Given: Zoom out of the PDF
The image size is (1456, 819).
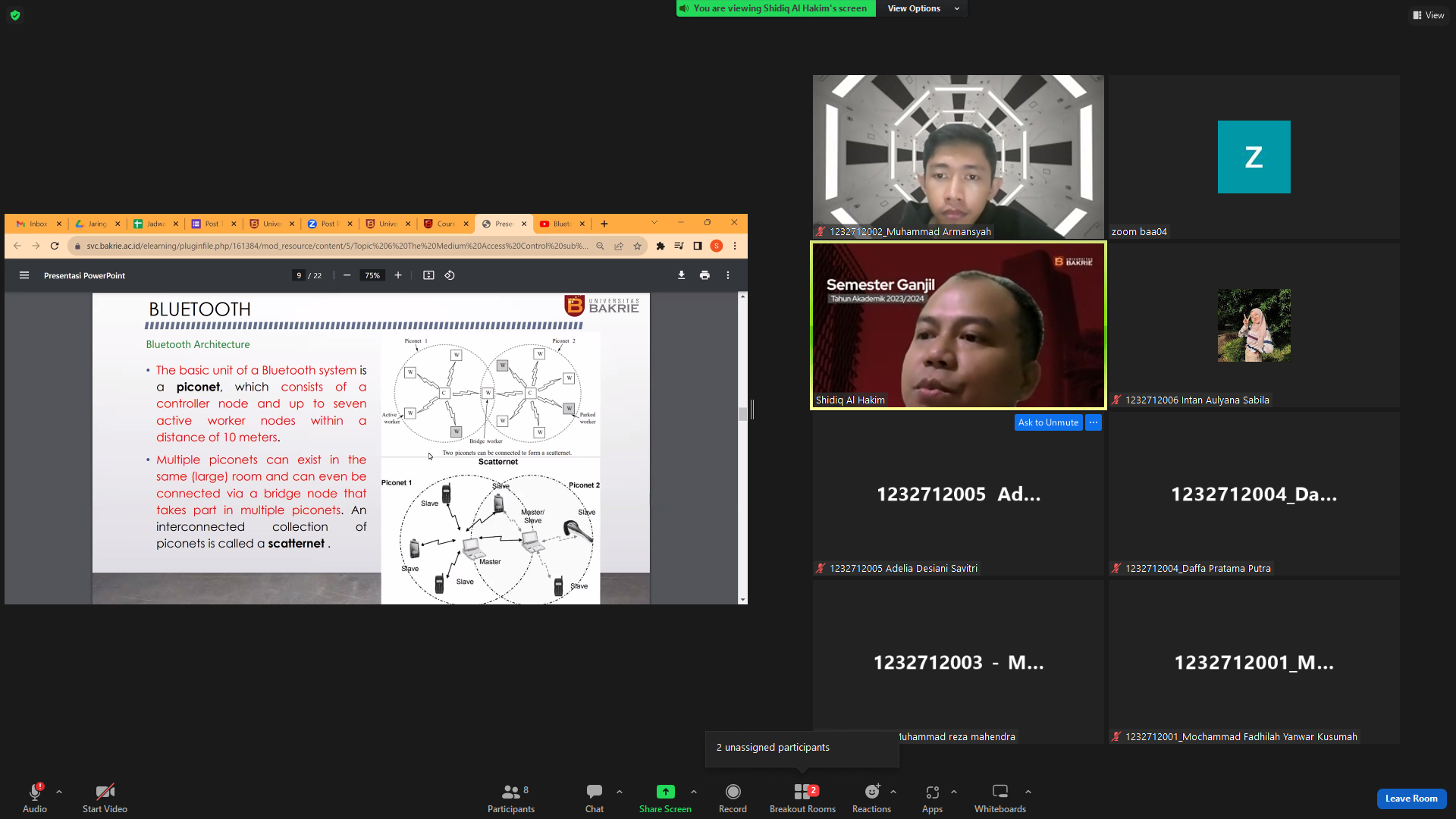Looking at the screenshot, I should point(347,275).
